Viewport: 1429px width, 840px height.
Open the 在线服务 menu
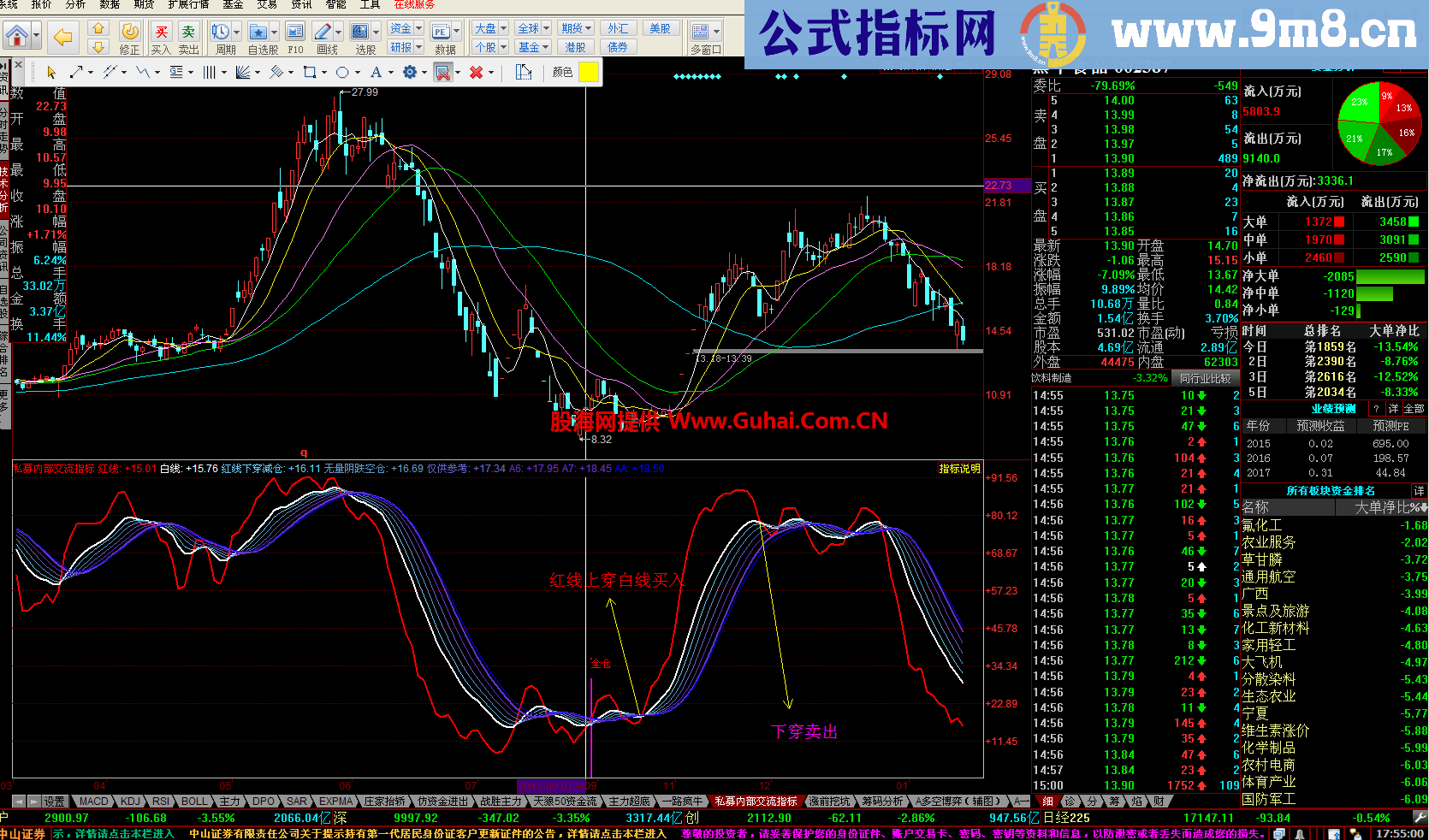[x=414, y=5]
